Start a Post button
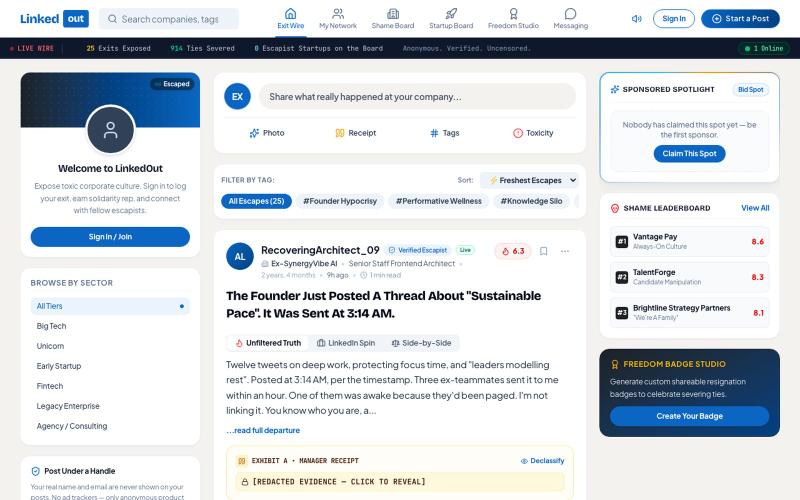 click(x=740, y=19)
